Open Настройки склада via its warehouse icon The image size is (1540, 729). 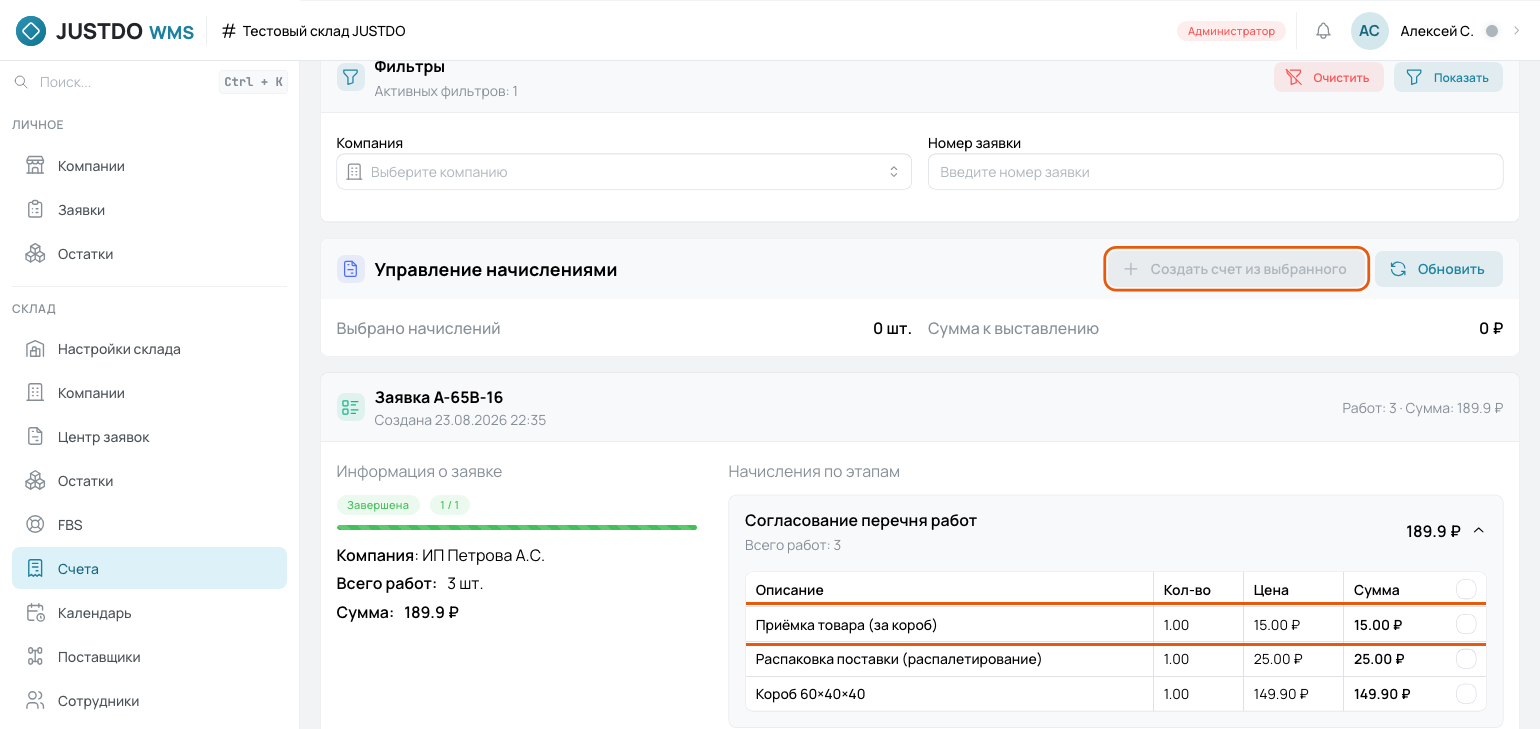pyautogui.click(x=35, y=349)
